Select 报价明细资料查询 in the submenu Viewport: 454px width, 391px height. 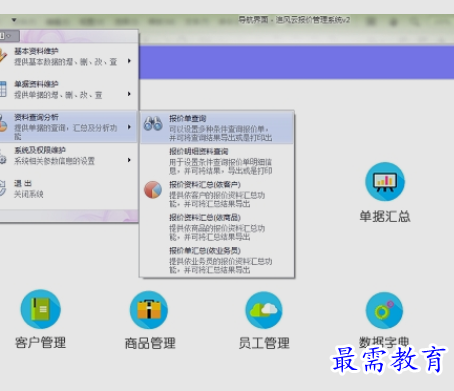(x=217, y=161)
